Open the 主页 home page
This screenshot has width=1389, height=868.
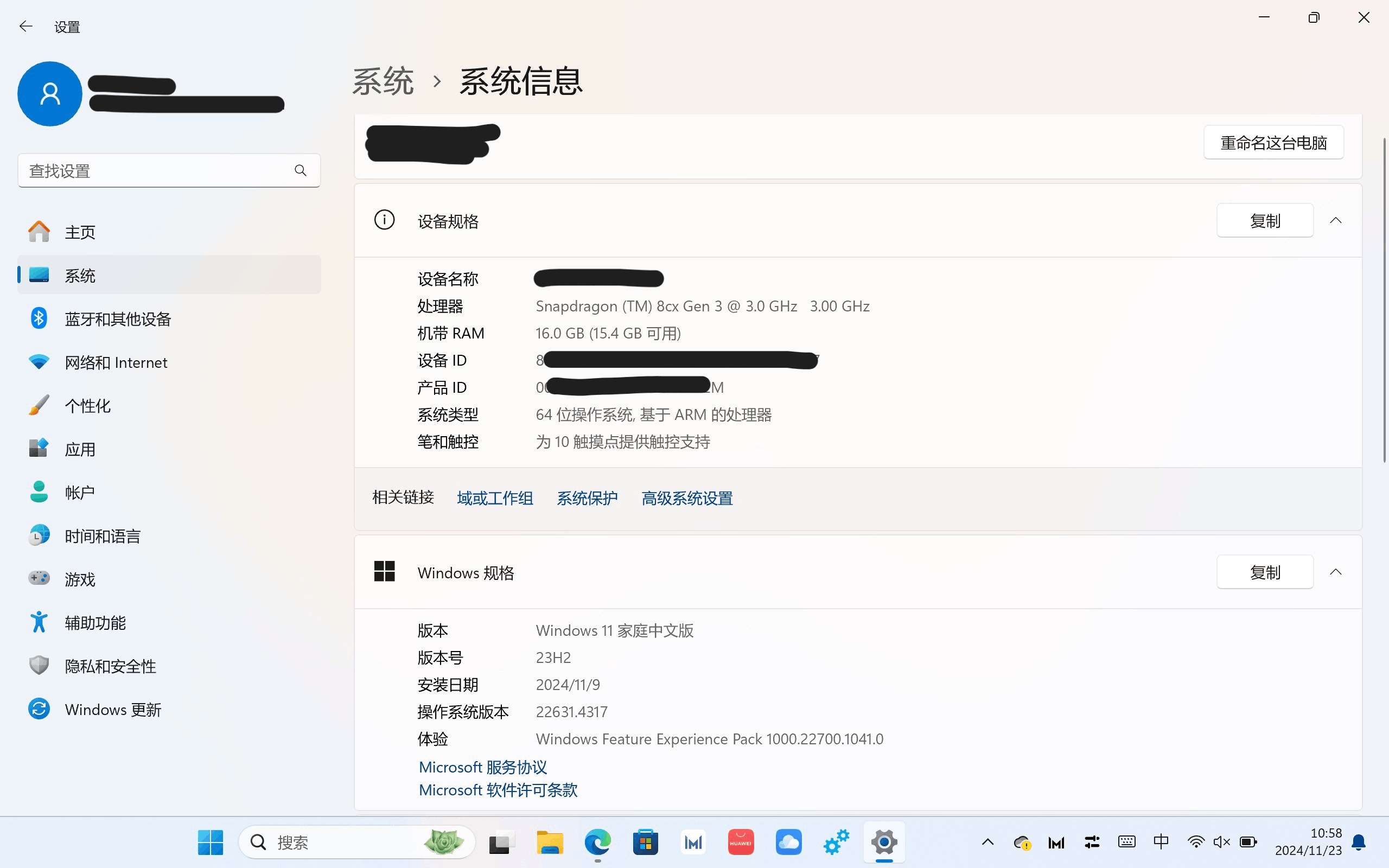point(169,232)
